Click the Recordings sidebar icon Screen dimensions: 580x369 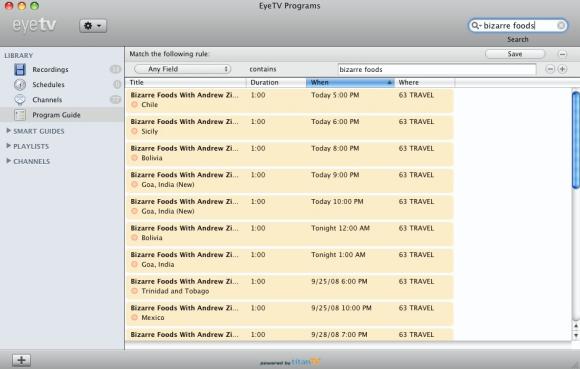tap(20, 69)
